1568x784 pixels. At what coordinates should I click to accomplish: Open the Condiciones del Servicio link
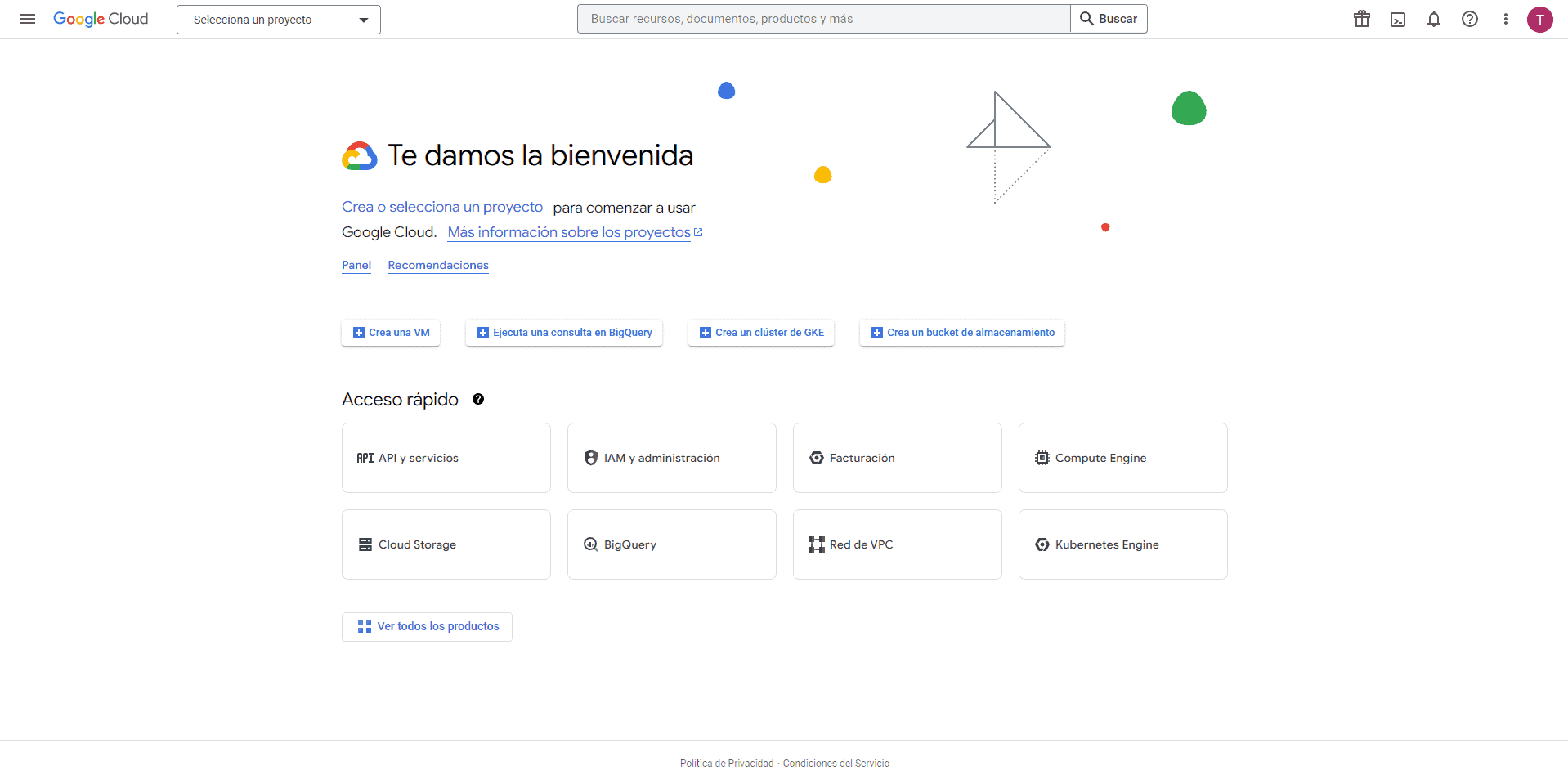point(836,764)
